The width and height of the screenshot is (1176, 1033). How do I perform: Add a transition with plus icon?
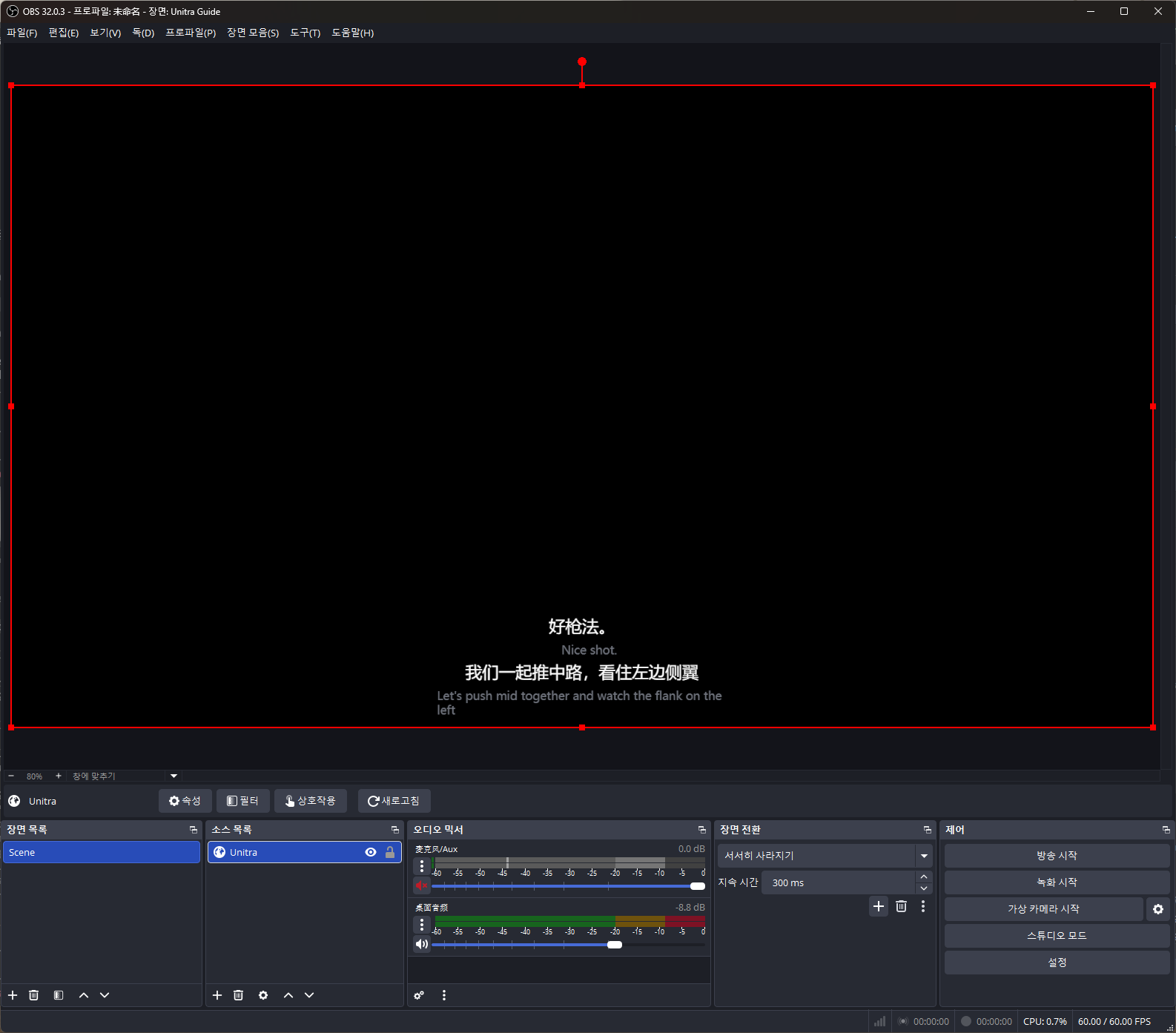tap(879, 906)
